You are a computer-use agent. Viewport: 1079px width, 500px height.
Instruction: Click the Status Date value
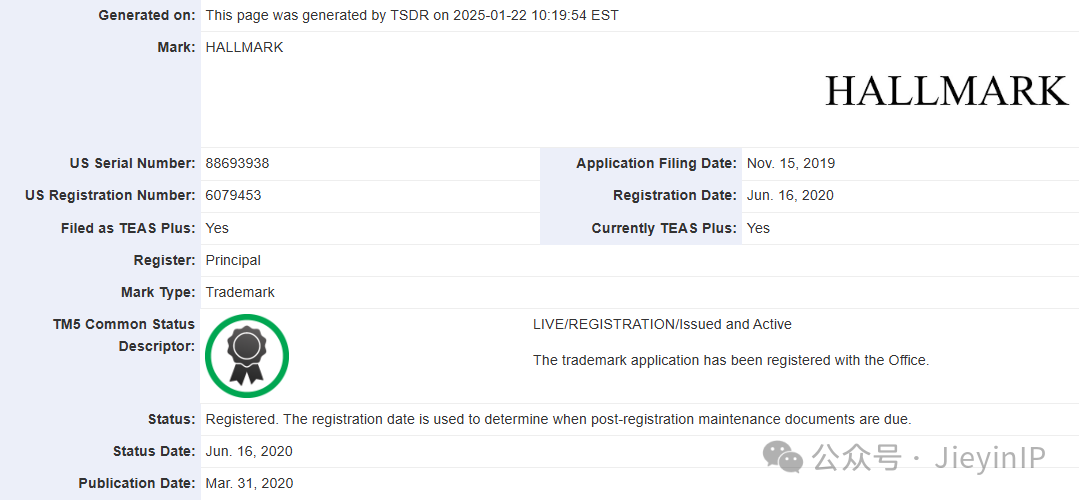click(249, 451)
